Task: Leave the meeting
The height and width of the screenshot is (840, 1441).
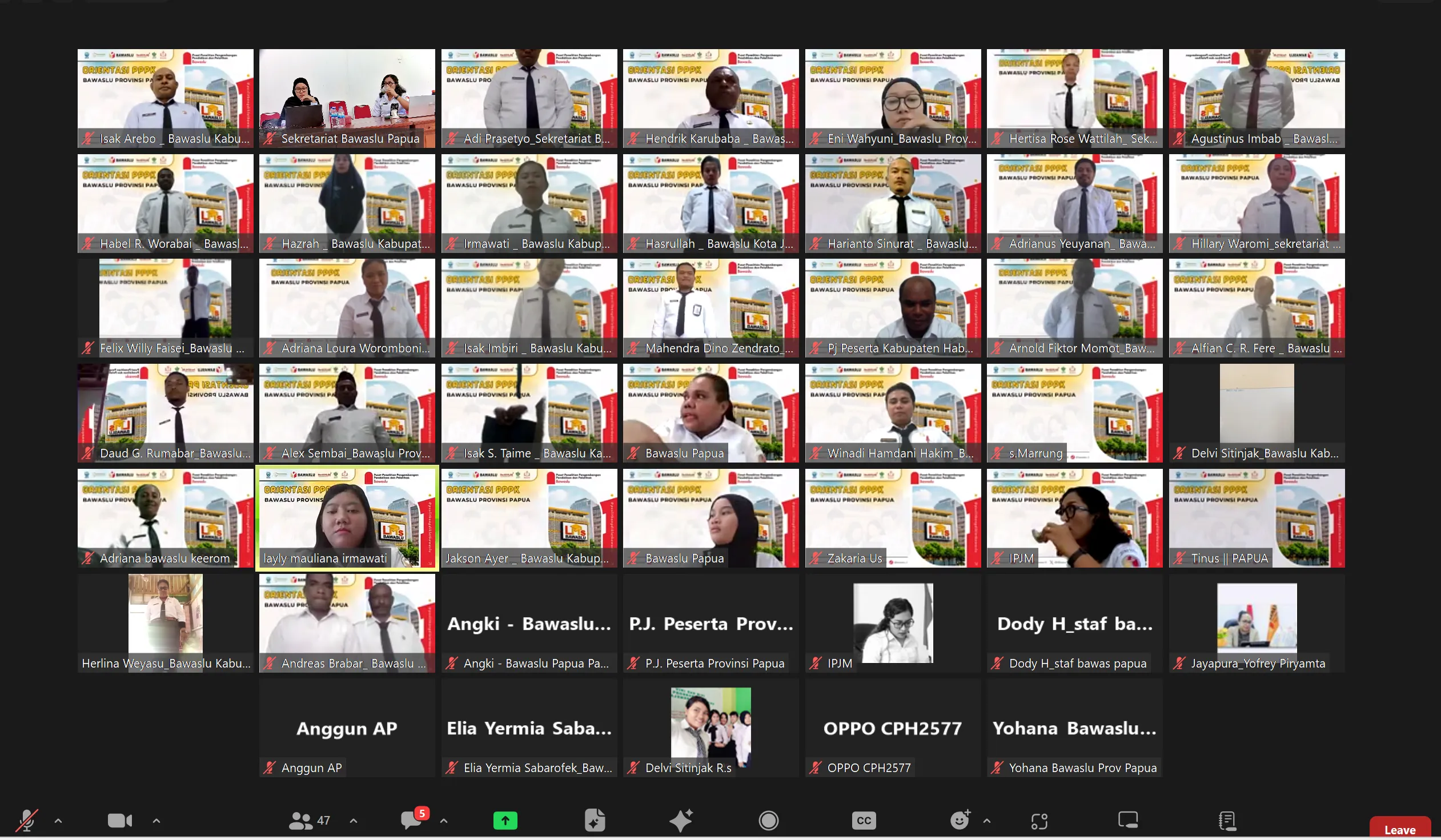Action: coord(1400,829)
